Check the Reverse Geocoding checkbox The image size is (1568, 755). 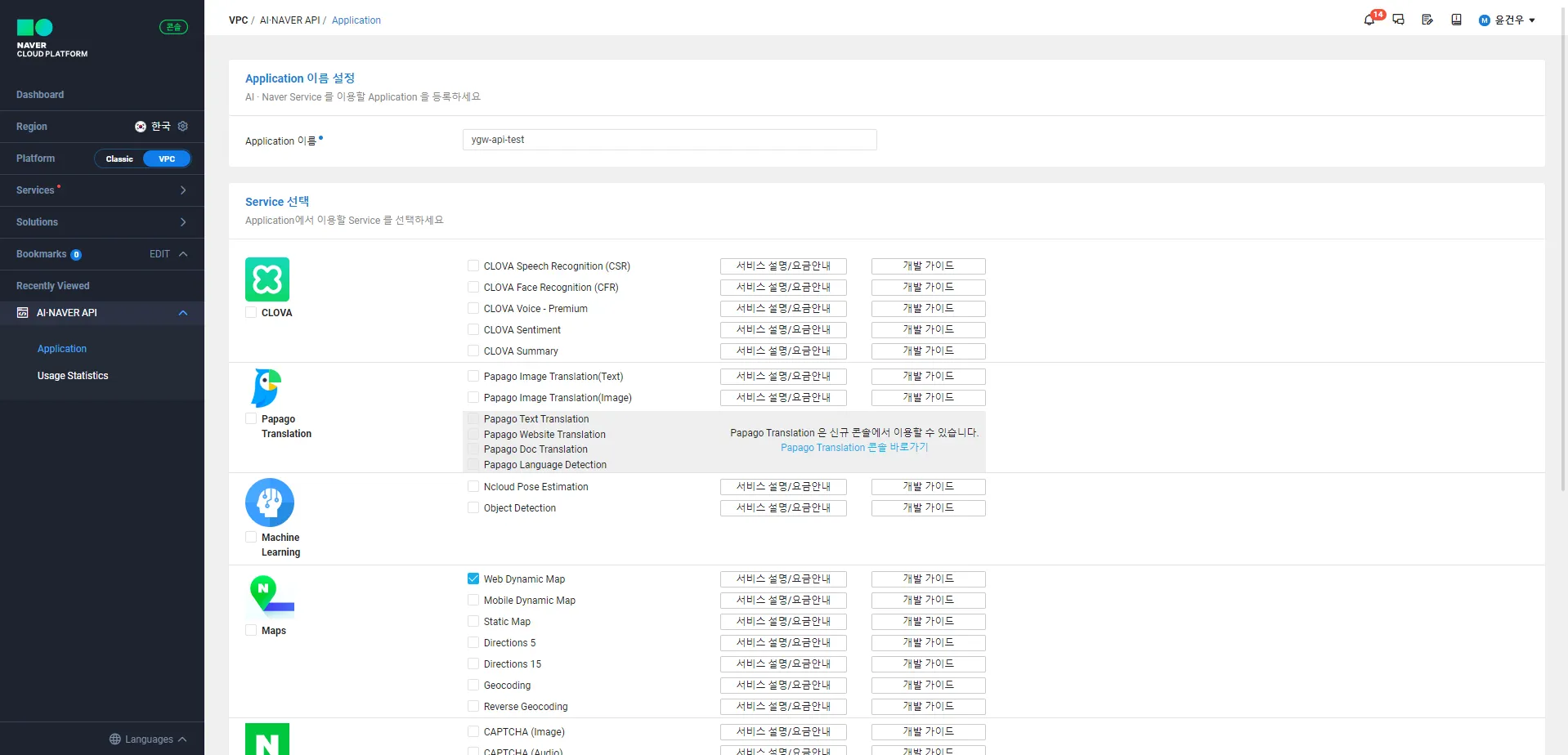473,706
